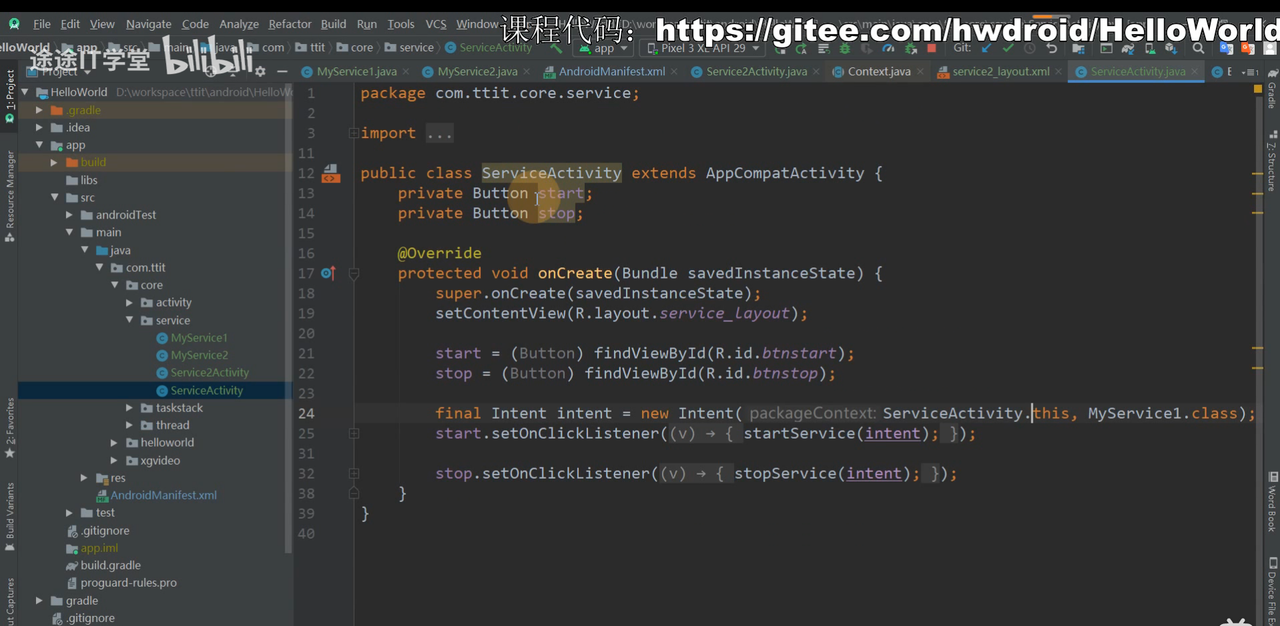1280x626 pixels.
Task: Expand the .idea folder arrow
Action: [40, 128]
